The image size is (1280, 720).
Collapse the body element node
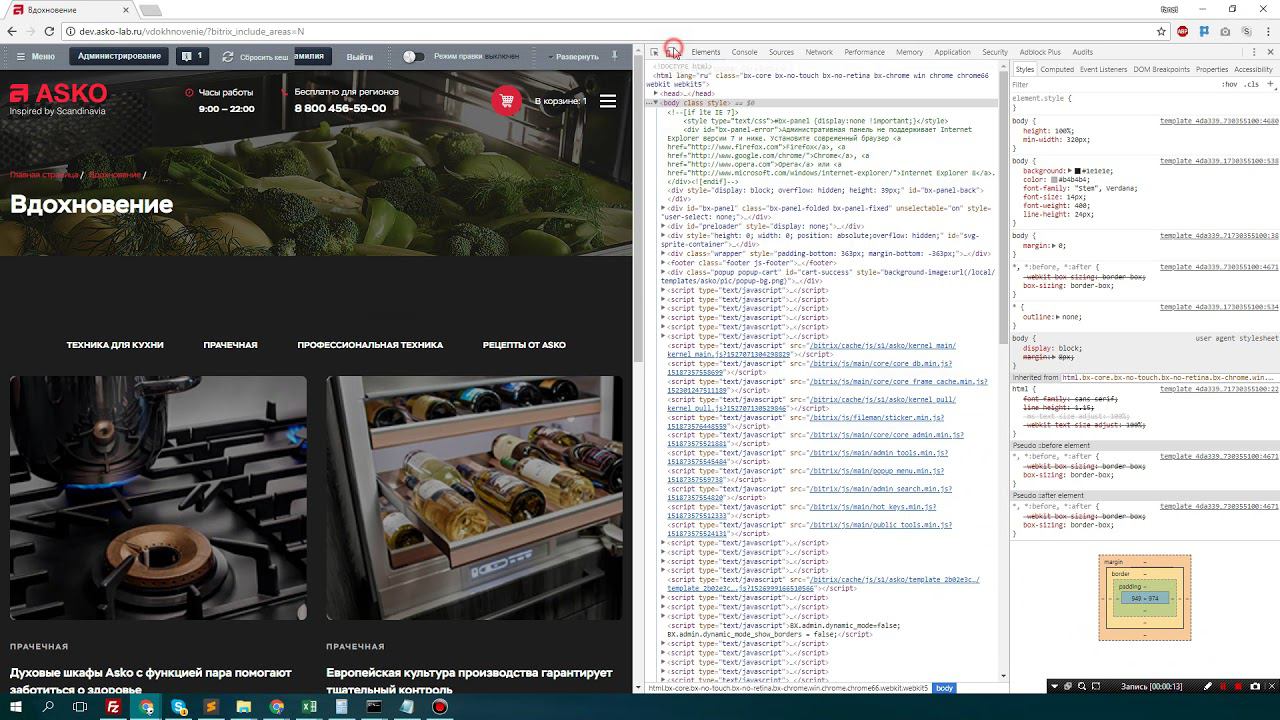point(656,103)
